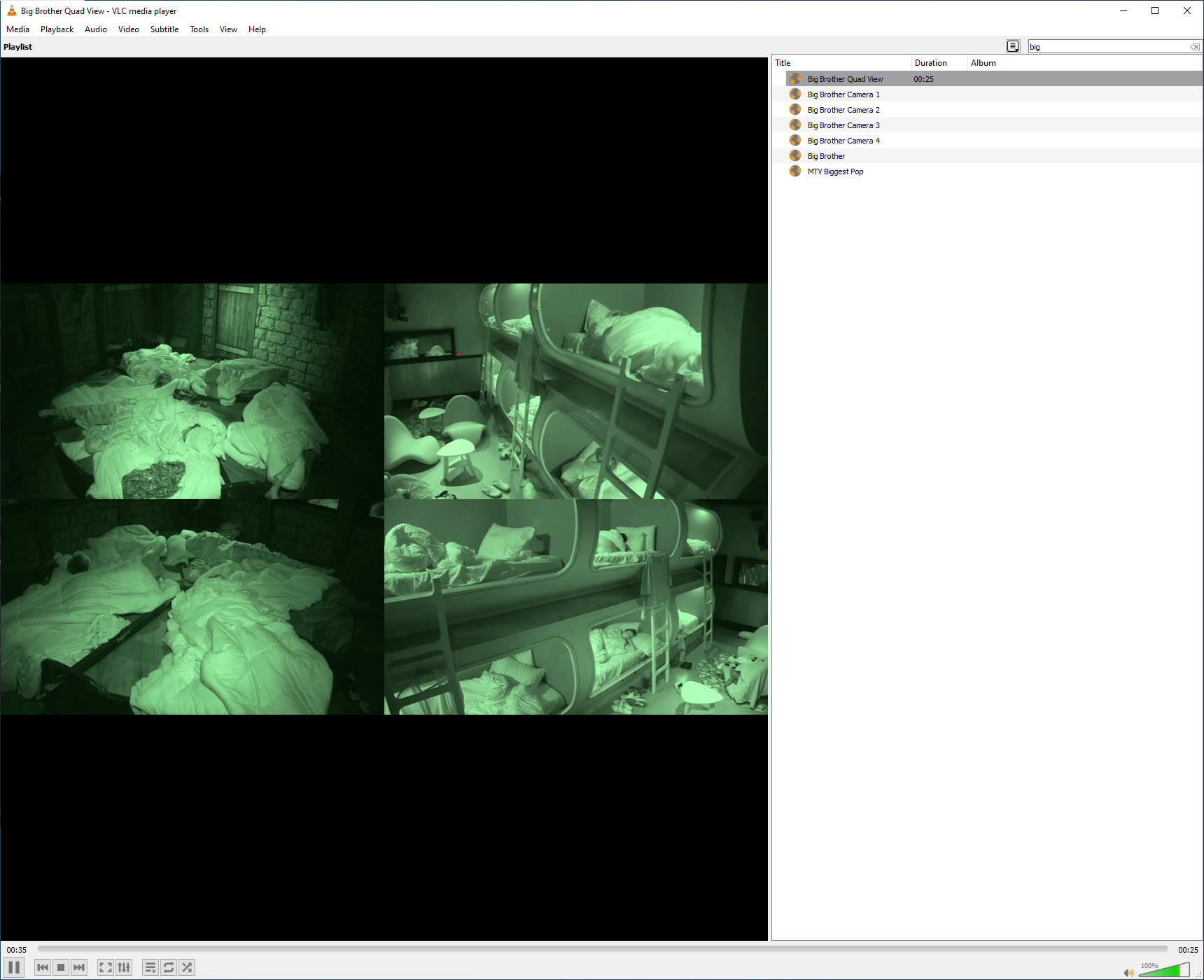
Task: Select 'Big Brother Camera 4' in playlist
Action: (x=987, y=141)
